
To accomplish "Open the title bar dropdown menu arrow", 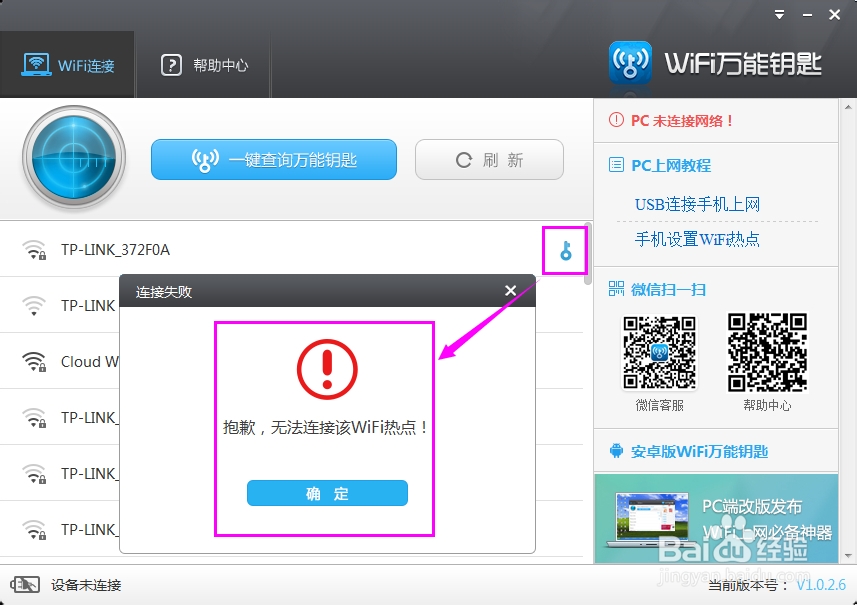I will coord(780,15).
